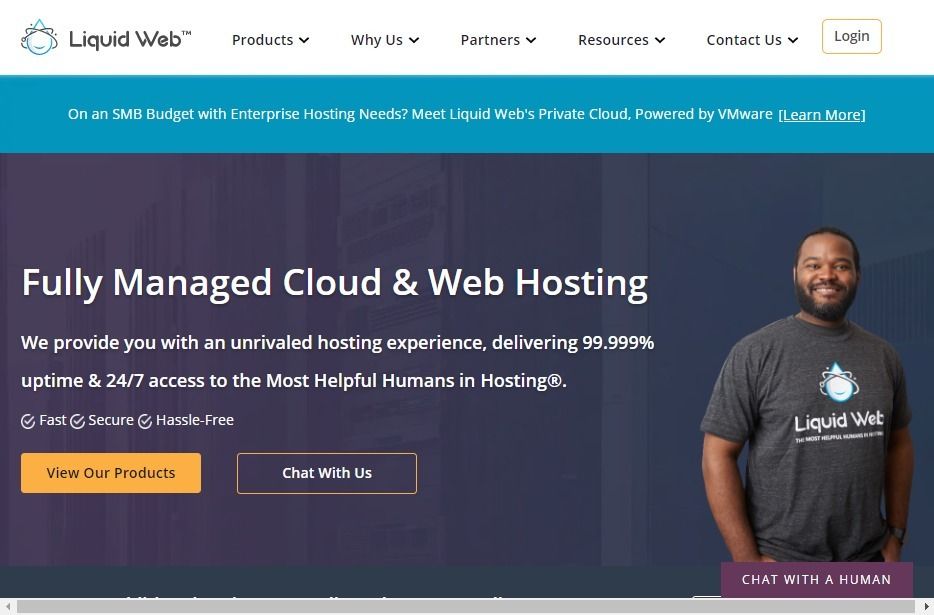Image resolution: width=934 pixels, height=615 pixels.
Task: Expand the Contact Us chevron arrow
Action: (x=792, y=41)
